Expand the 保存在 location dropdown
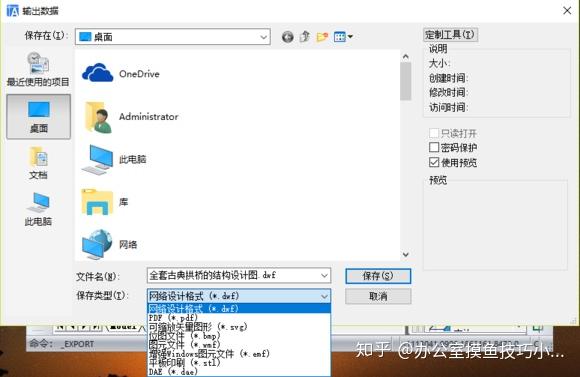Image resolution: width=580 pixels, height=377 pixels. pos(263,37)
